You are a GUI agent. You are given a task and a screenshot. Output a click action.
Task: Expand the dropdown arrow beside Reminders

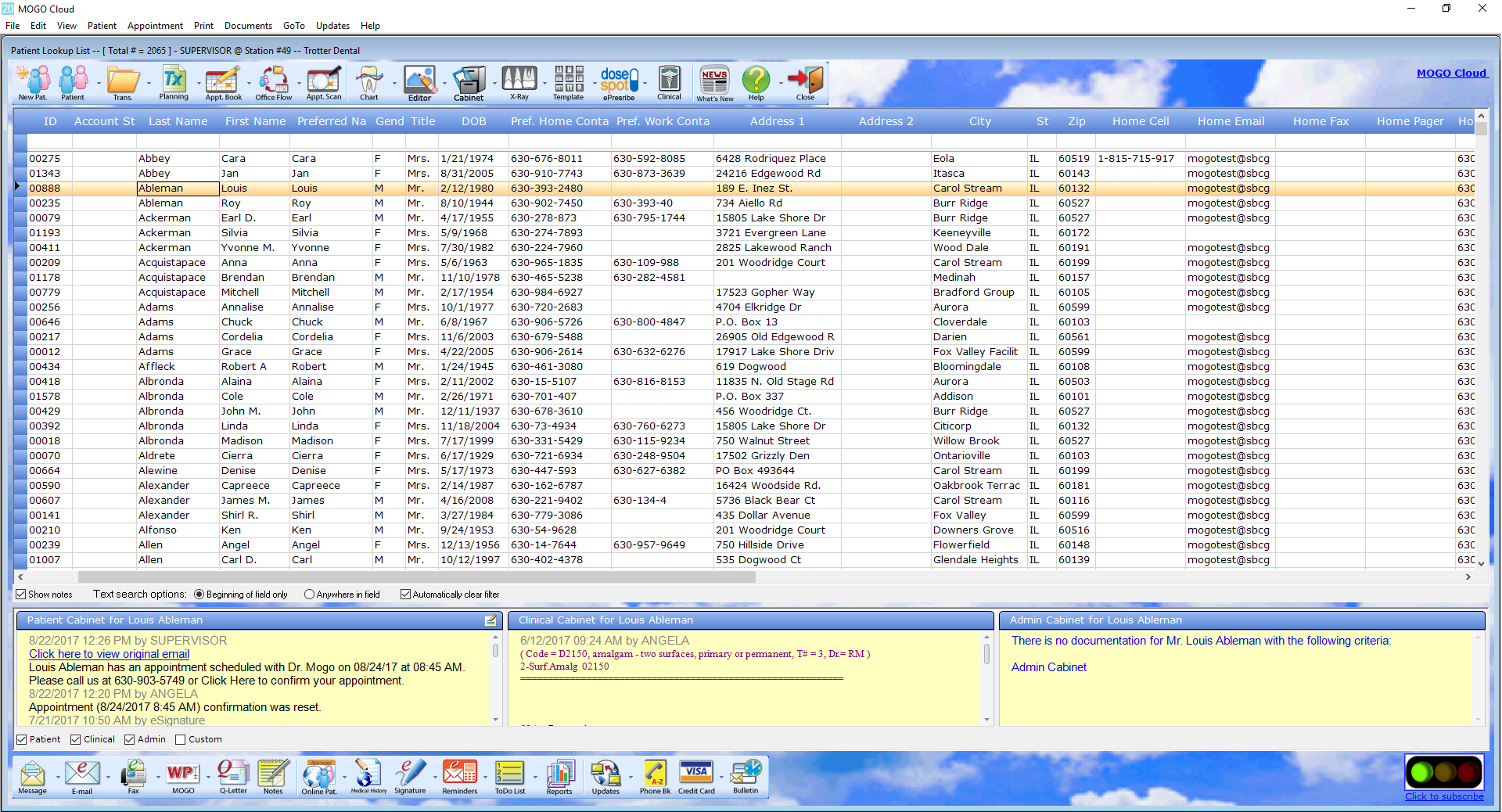[x=485, y=777]
